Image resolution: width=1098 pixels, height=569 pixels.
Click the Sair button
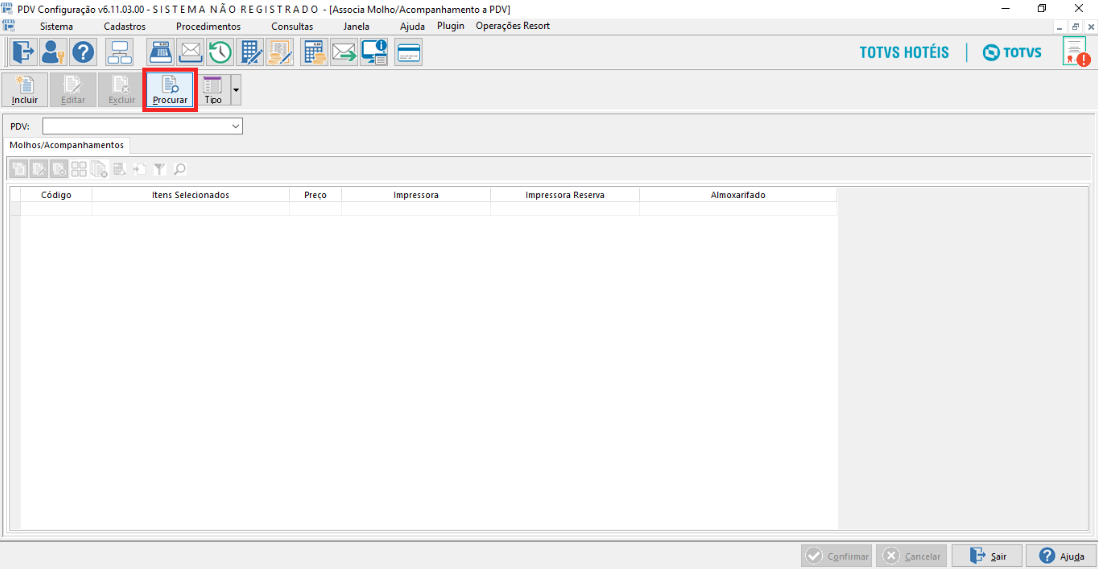pyautogui.click(x=987, y=556)
